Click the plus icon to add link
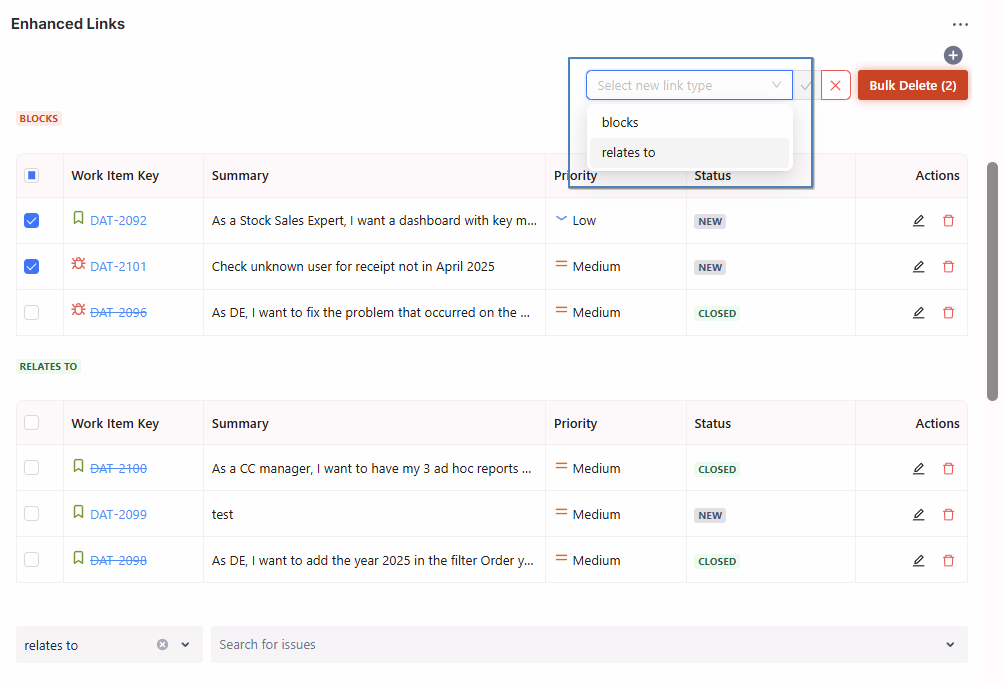Image resolution: width=1006 pixels, height=683 pixels. click(953, 55)
